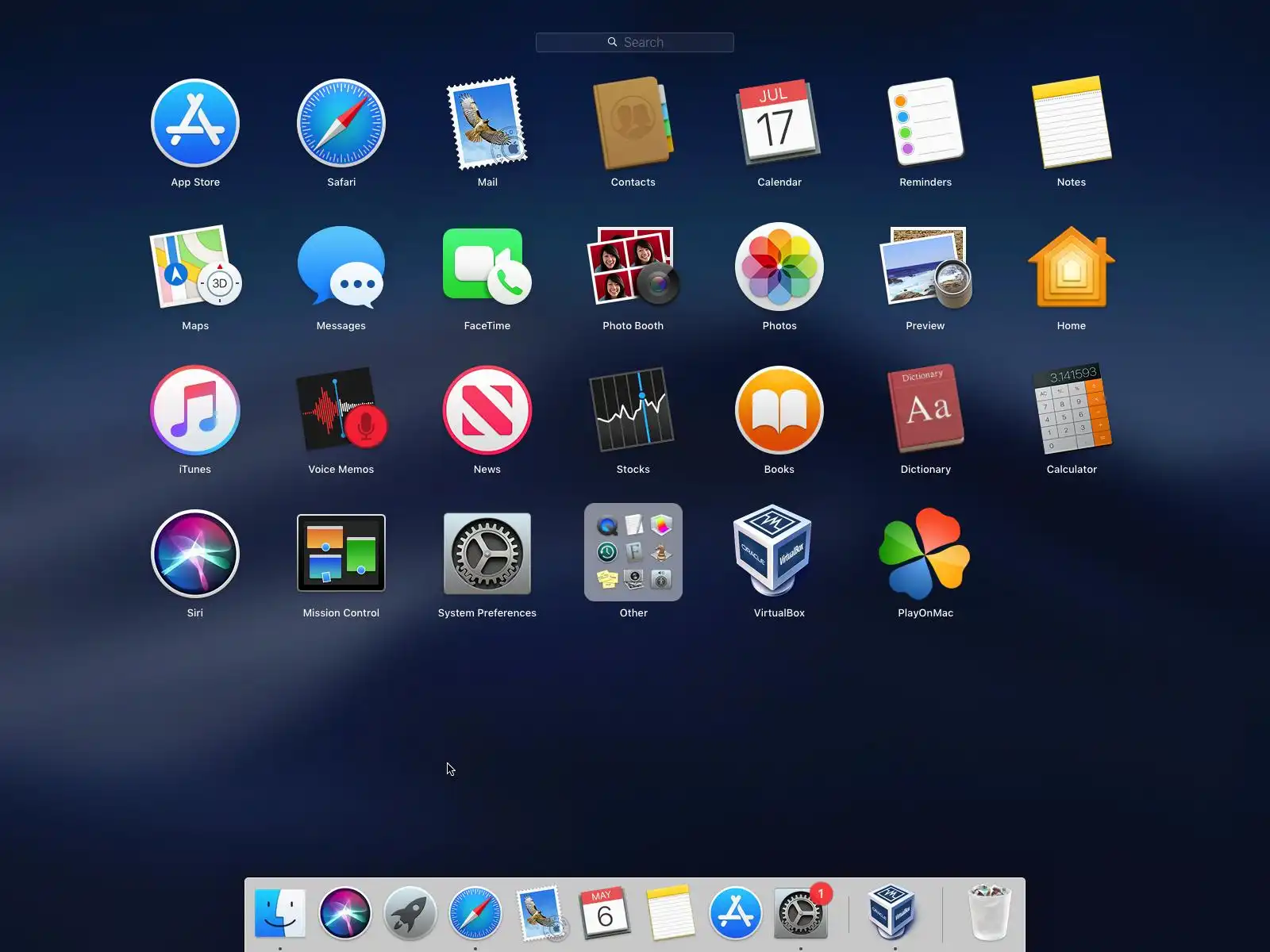Click the Launchpad search field
This screenshot has width=1270, height=952.
(634, 42)
